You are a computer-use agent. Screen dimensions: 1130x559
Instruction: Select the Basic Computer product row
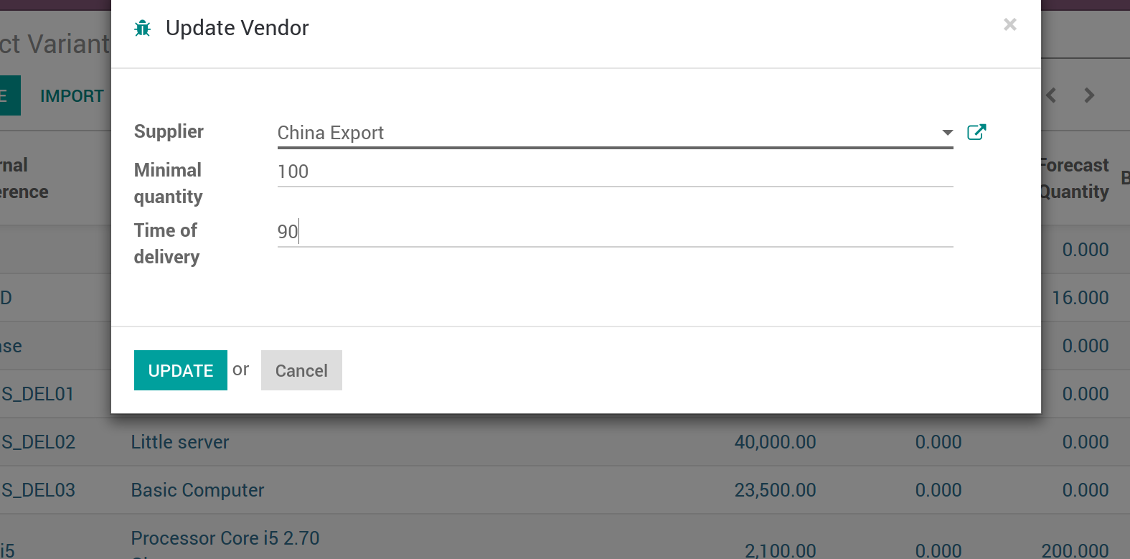[x=198, y=490]
